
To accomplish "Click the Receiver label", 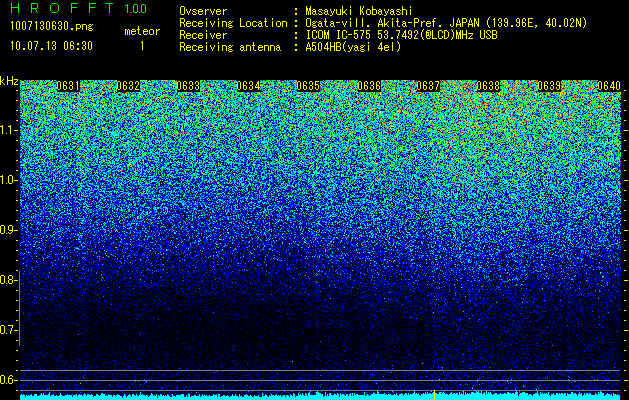I will (x=203, y=35).
